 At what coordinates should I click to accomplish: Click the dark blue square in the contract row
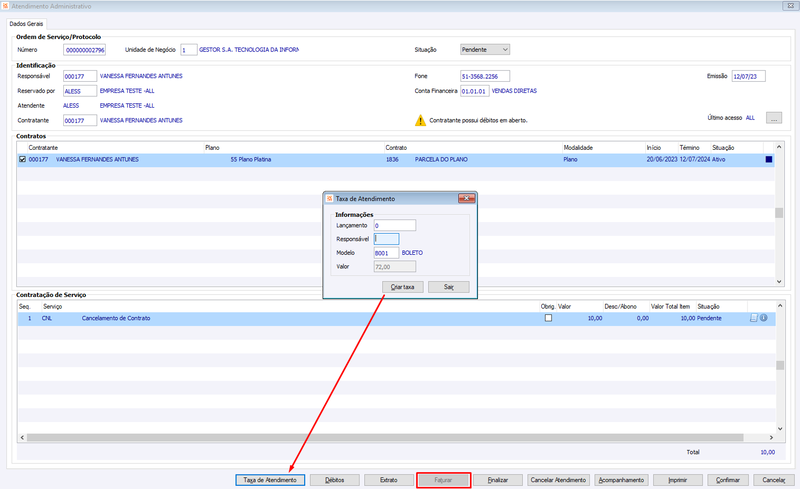click(769, 159)
